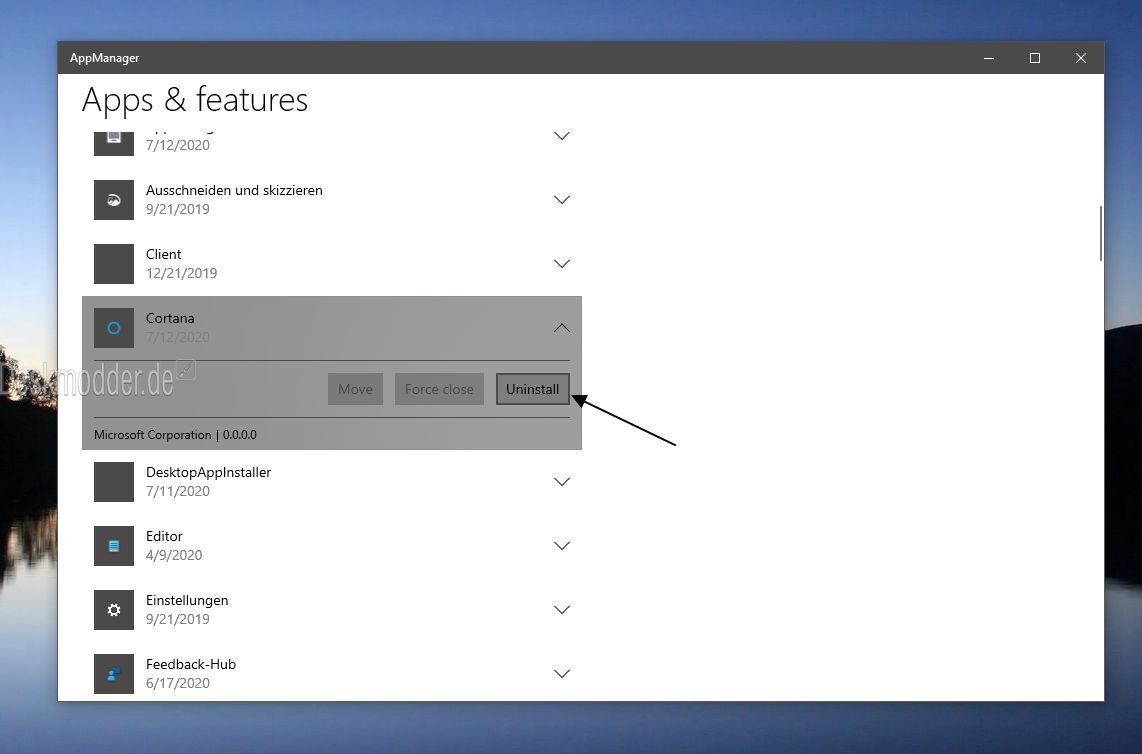
Task: Expand the Client app entry
Action: pos(562,264)
